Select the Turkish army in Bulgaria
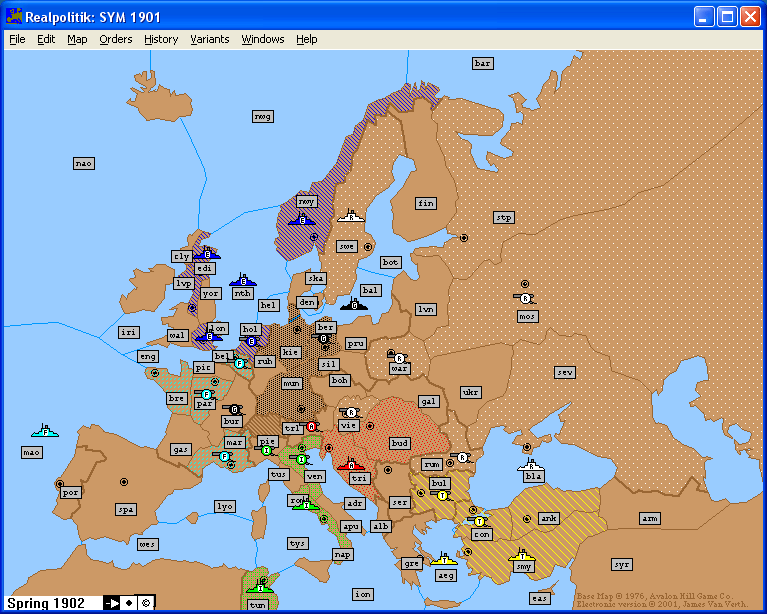This screenshot has width=767, height=614. (442, 496)
